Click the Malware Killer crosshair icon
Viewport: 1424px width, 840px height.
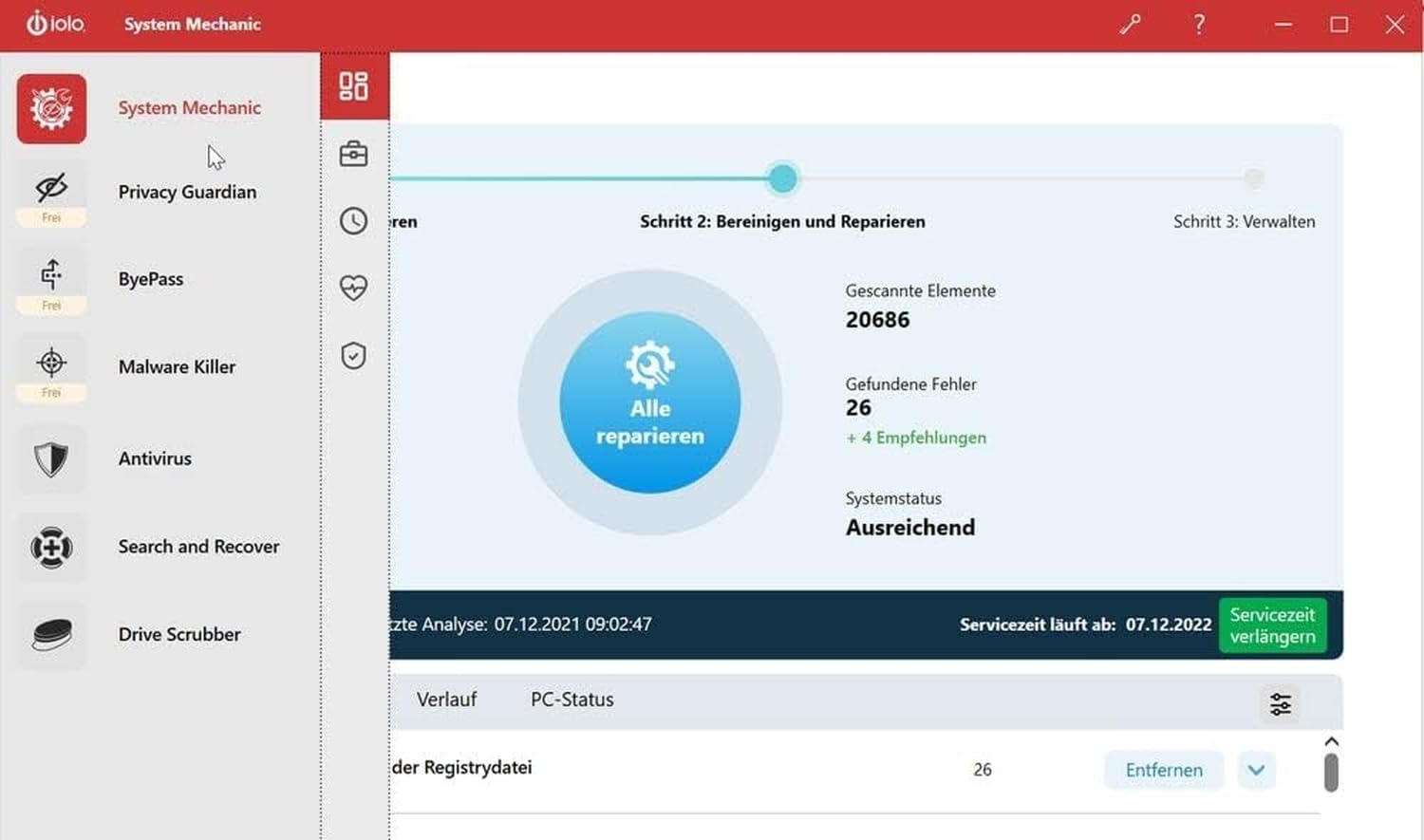pyautogui.click(x=51, y=363)
